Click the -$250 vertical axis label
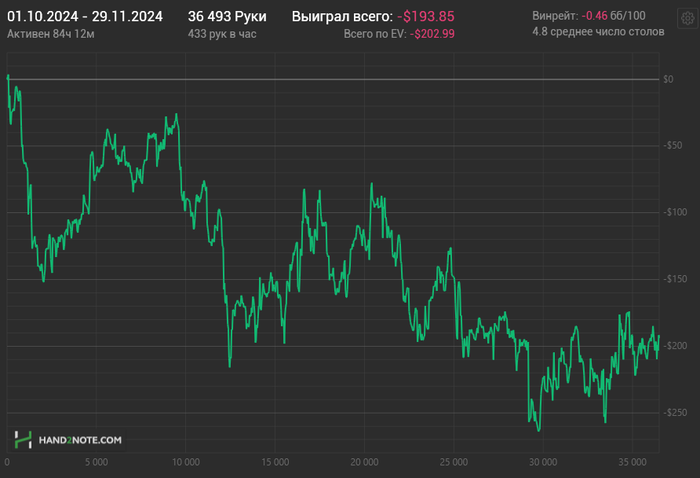This screenshot has height=478, width=700. point(677,413)
